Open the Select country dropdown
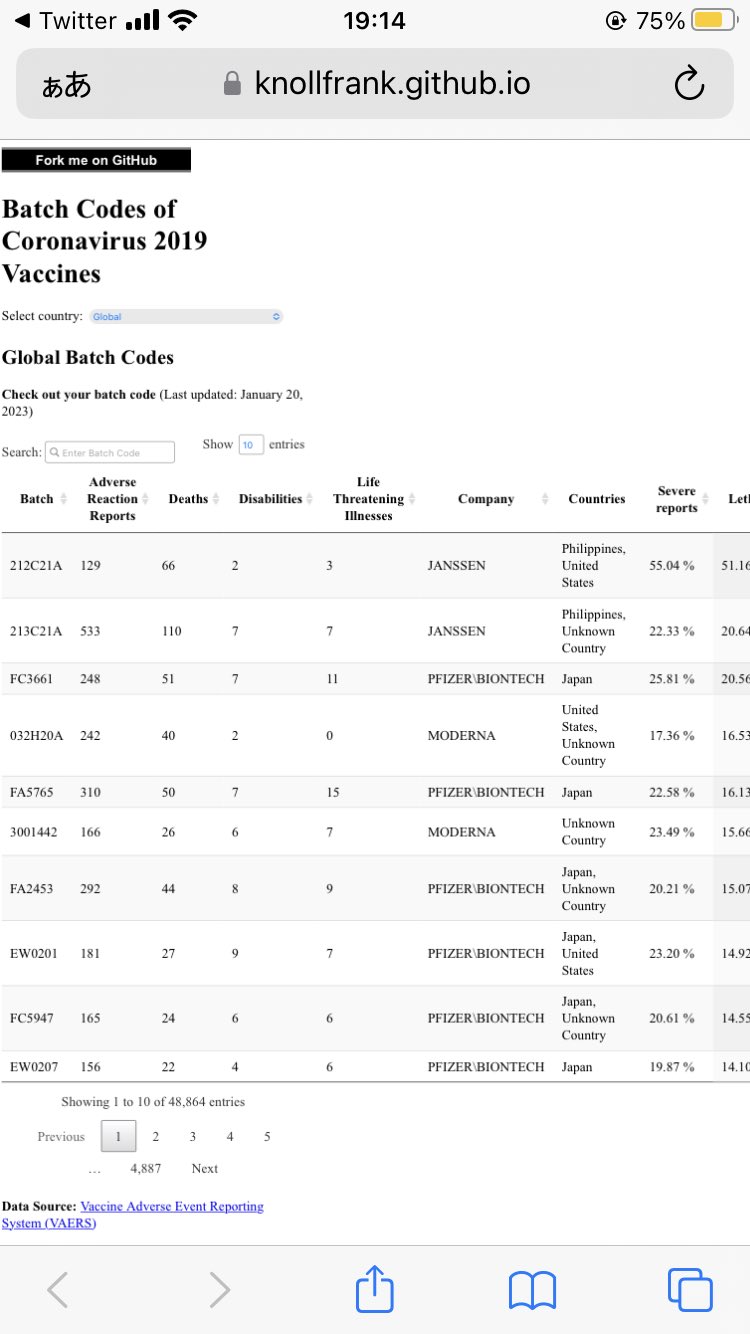Screen dimensions: 750x1334 click(x=186, y=316)
